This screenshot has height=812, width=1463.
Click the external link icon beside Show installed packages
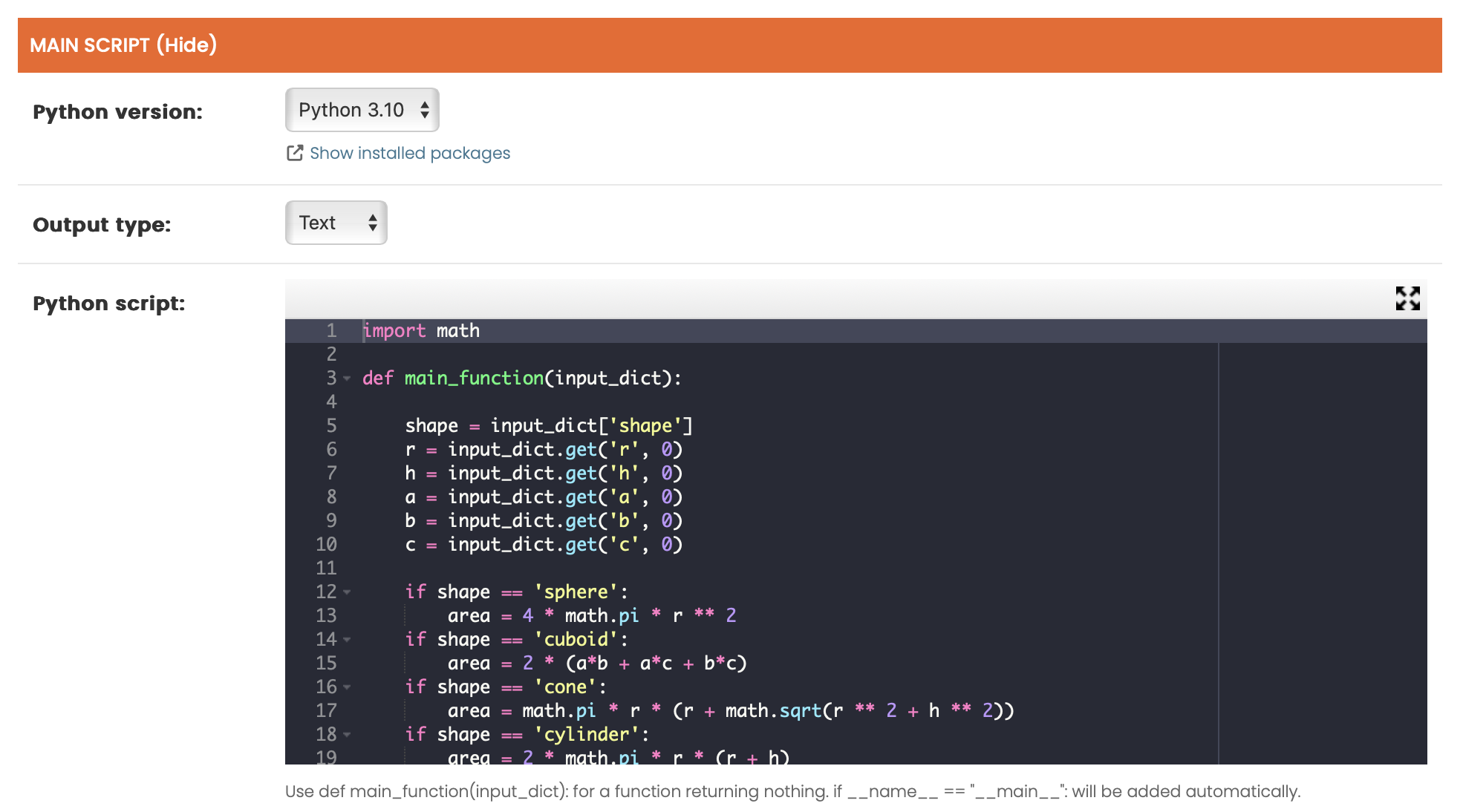point(295,153)
